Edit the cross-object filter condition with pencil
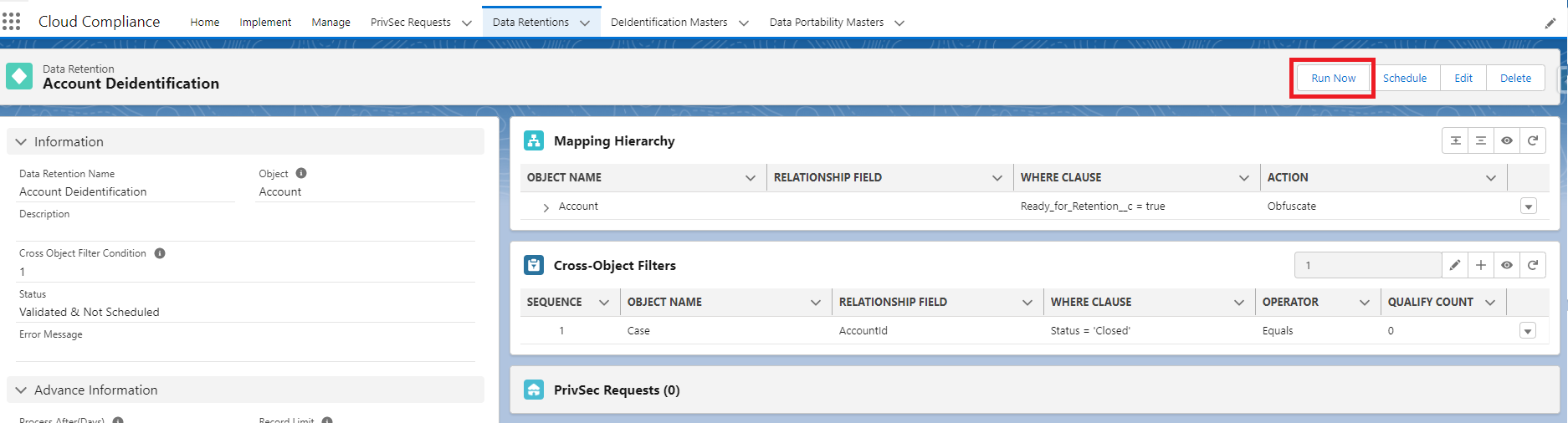This screenshot has height=423, width=1568. 1455,265
